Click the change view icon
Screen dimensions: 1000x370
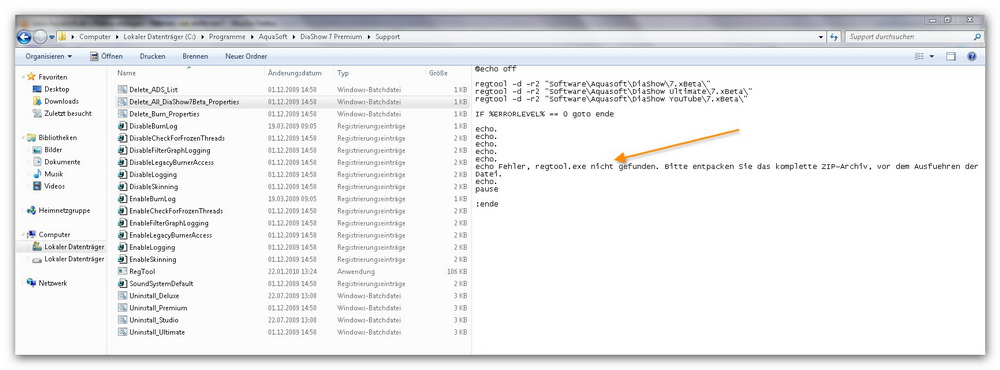click(x=920, y=56)
